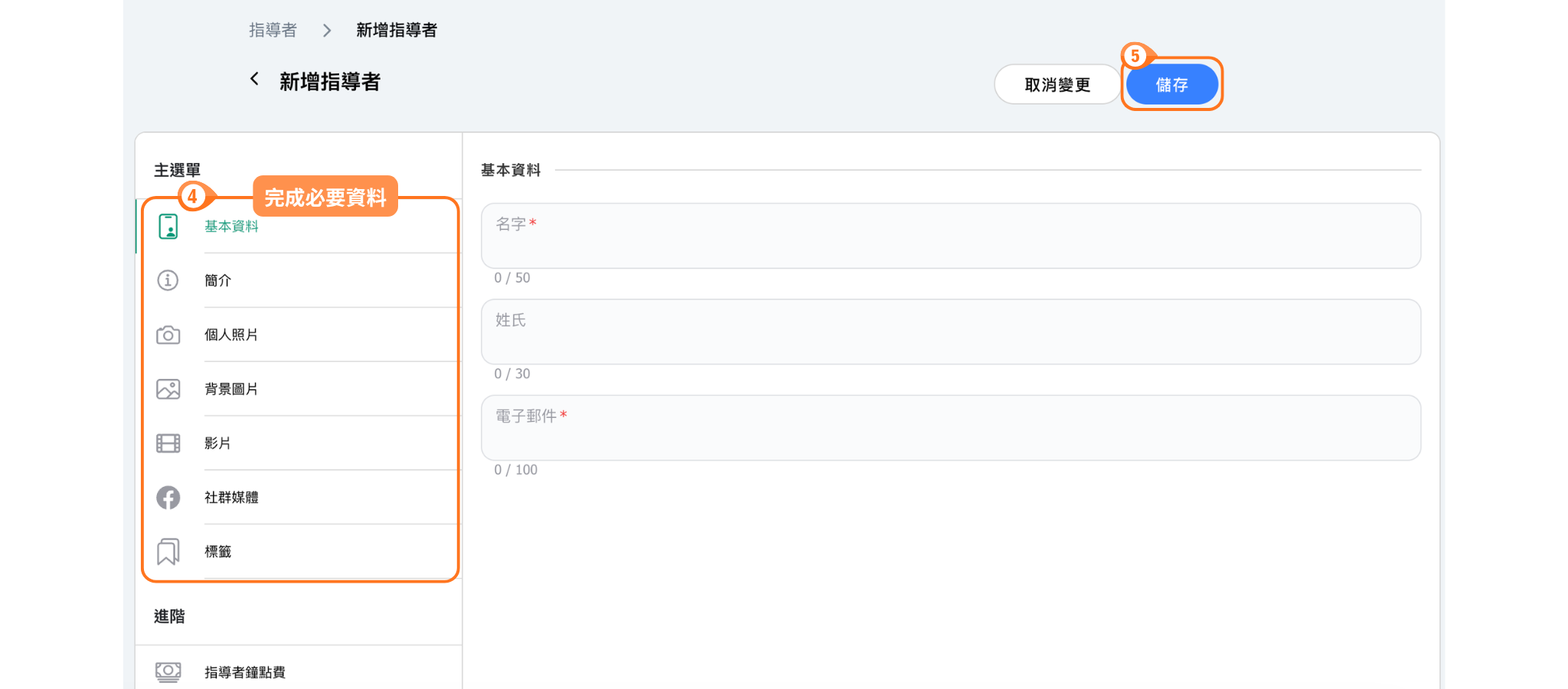
Task: Click the 指導者鐘點費 money icon
Action: coord(168,672)
